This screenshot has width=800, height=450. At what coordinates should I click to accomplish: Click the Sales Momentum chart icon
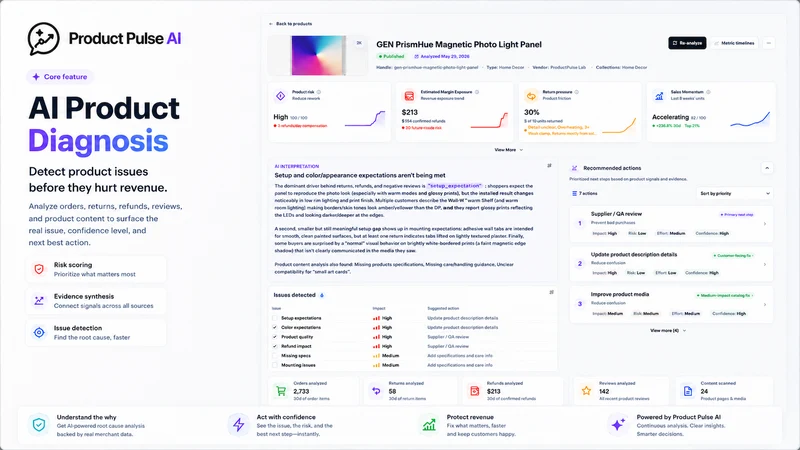(659, 95)
